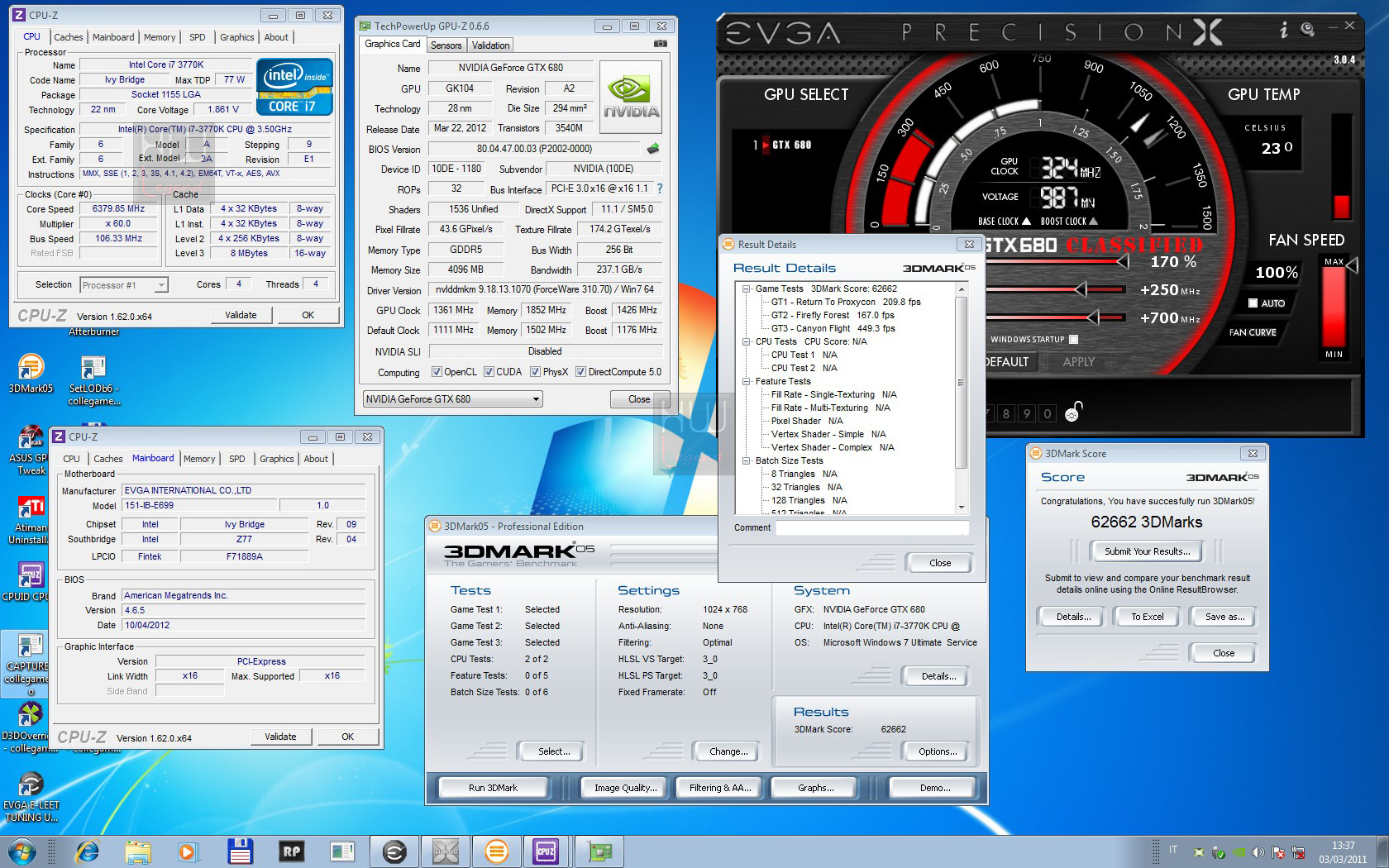Screen dimensions: 1389x868
Task: Collapse the Game Tests tree node
Action: (x=746, y=289)
